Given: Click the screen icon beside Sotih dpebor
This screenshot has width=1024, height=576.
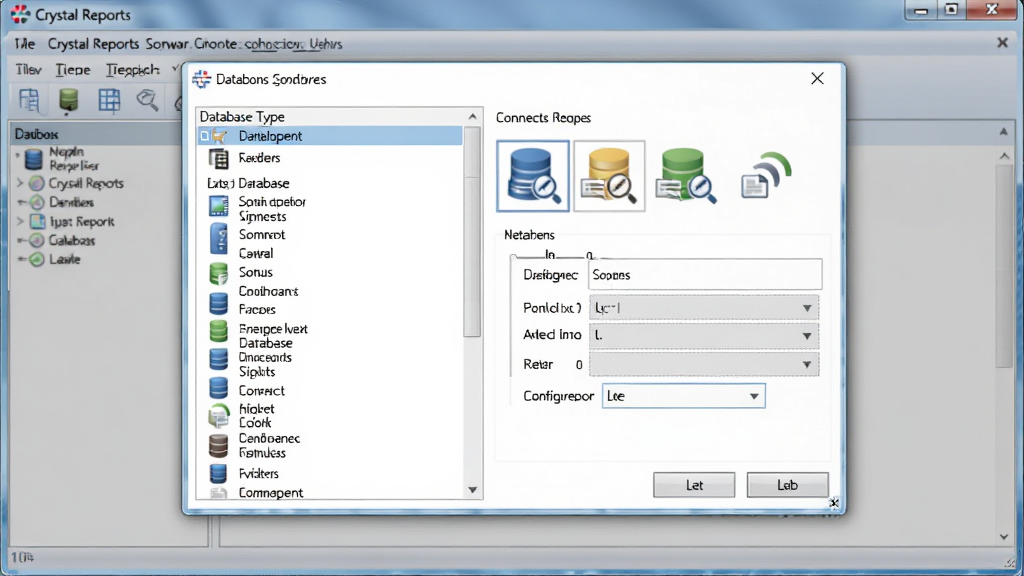Looking at the screenshot, I should tap(218, 206).
